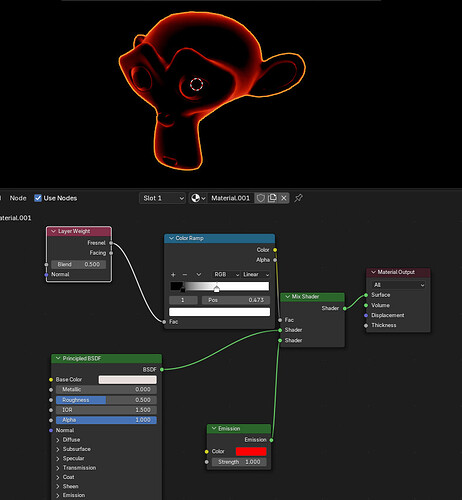Click the Material Output Volume socket
This screenshot has height=500, width=462.
366,305
